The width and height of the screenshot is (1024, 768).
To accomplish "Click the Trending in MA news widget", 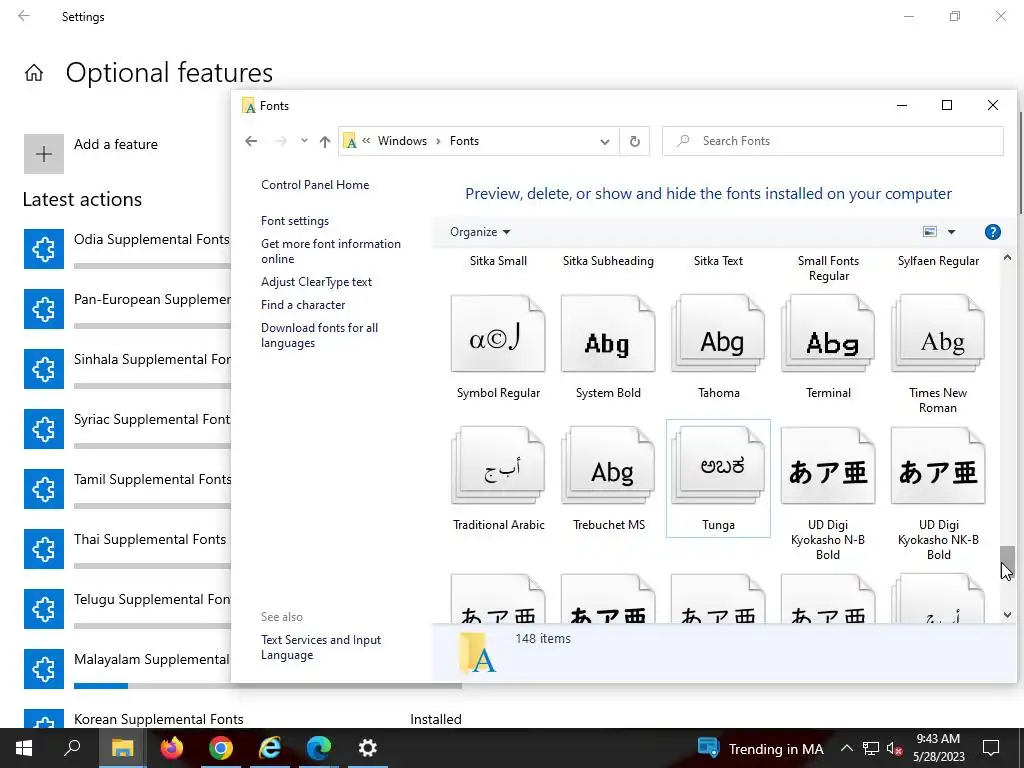I will (760, 748).
